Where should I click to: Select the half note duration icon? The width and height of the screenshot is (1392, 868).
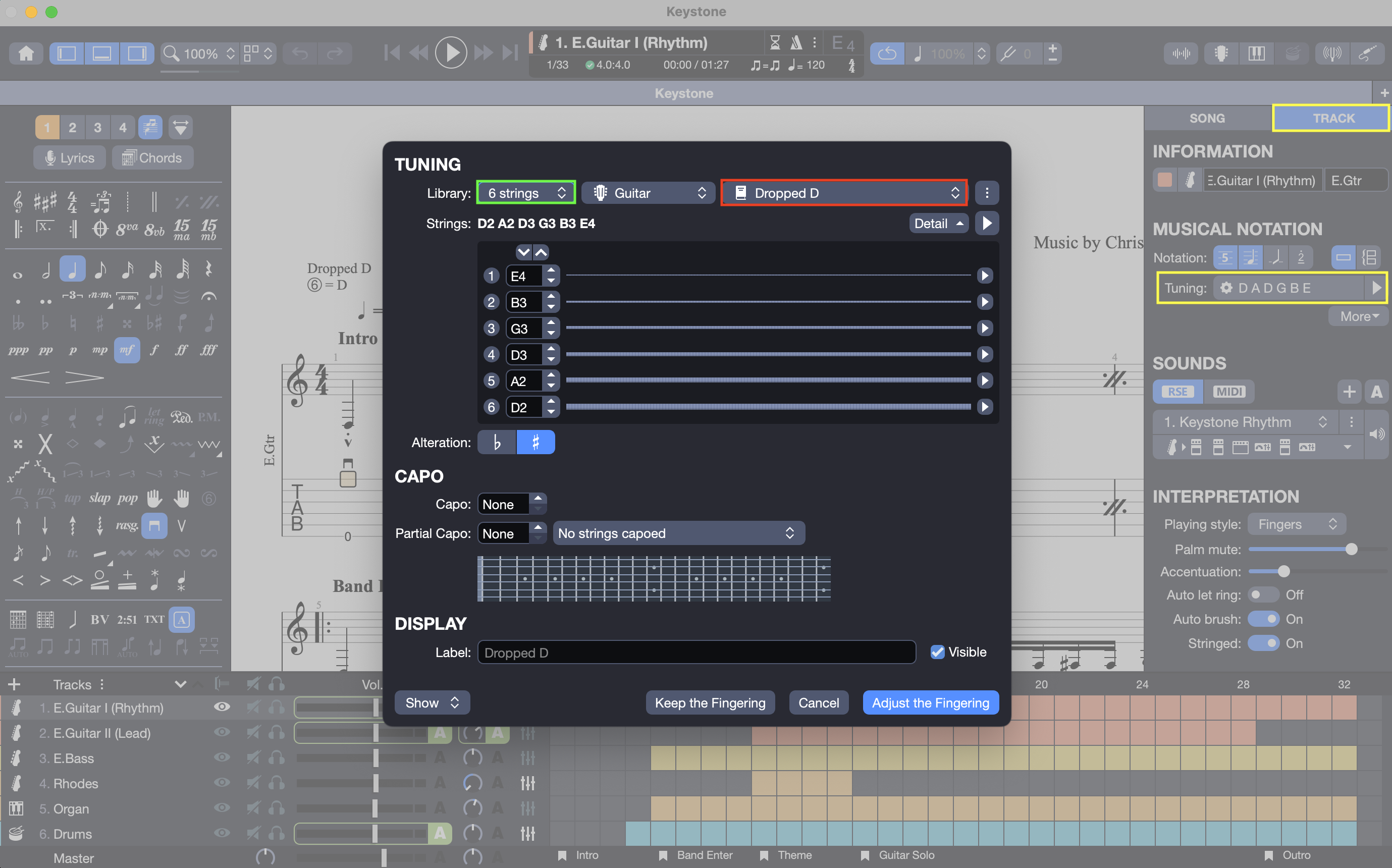click(45, 270)
